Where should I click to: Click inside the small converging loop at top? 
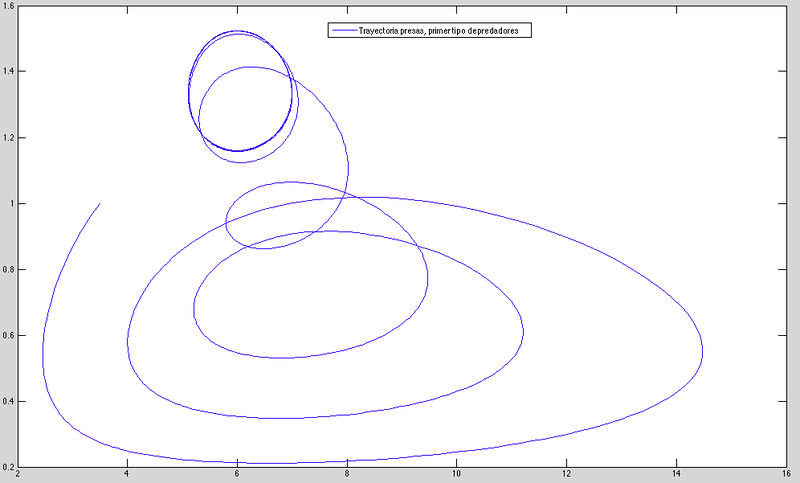(240, 92)
